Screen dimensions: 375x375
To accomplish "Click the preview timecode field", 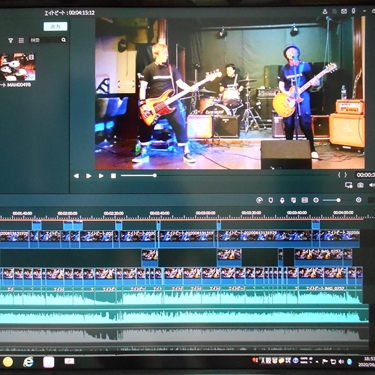I will click(x=365, y=175).
